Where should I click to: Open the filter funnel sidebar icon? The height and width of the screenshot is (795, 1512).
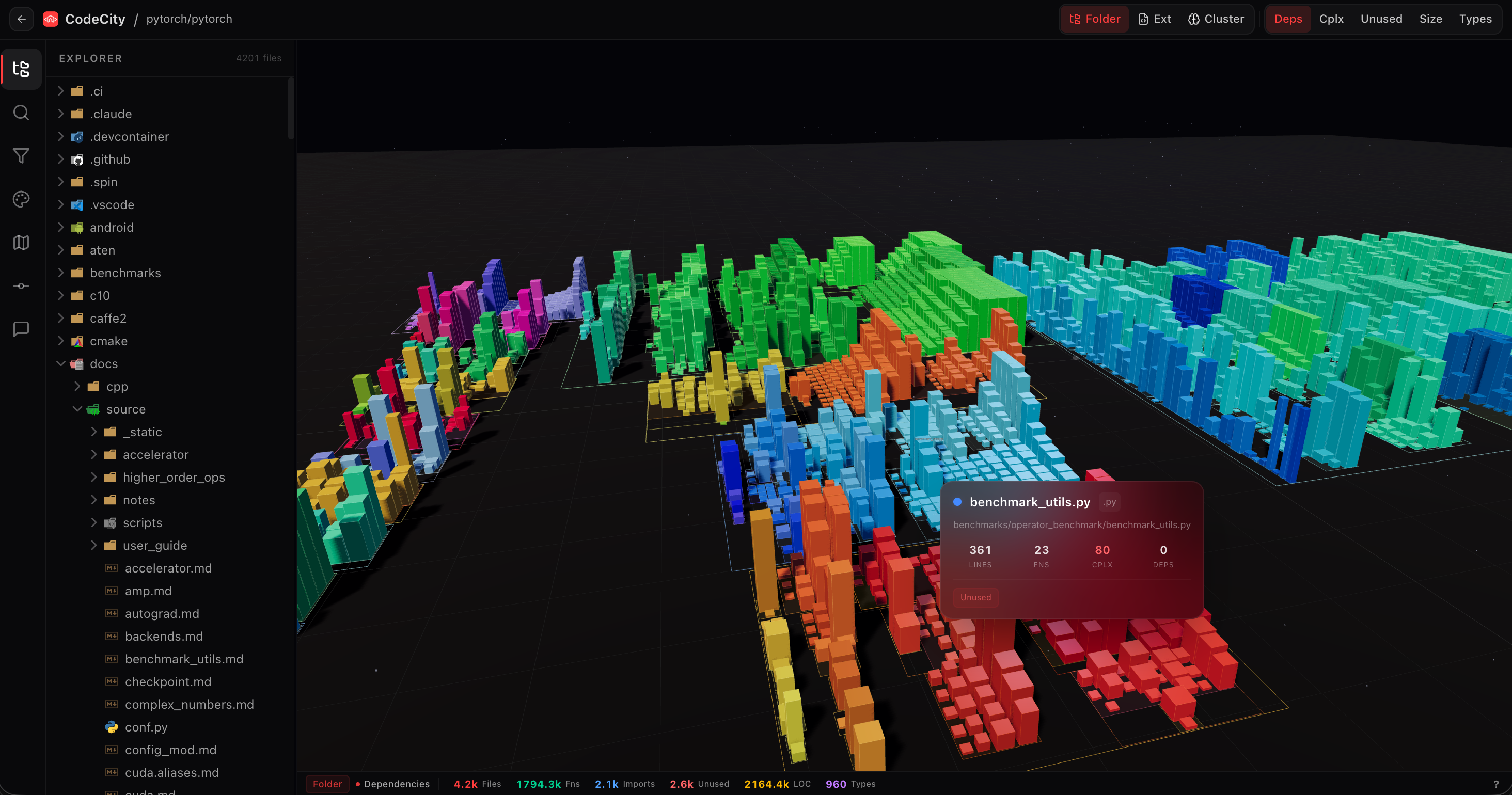click(x=21, y=156)
